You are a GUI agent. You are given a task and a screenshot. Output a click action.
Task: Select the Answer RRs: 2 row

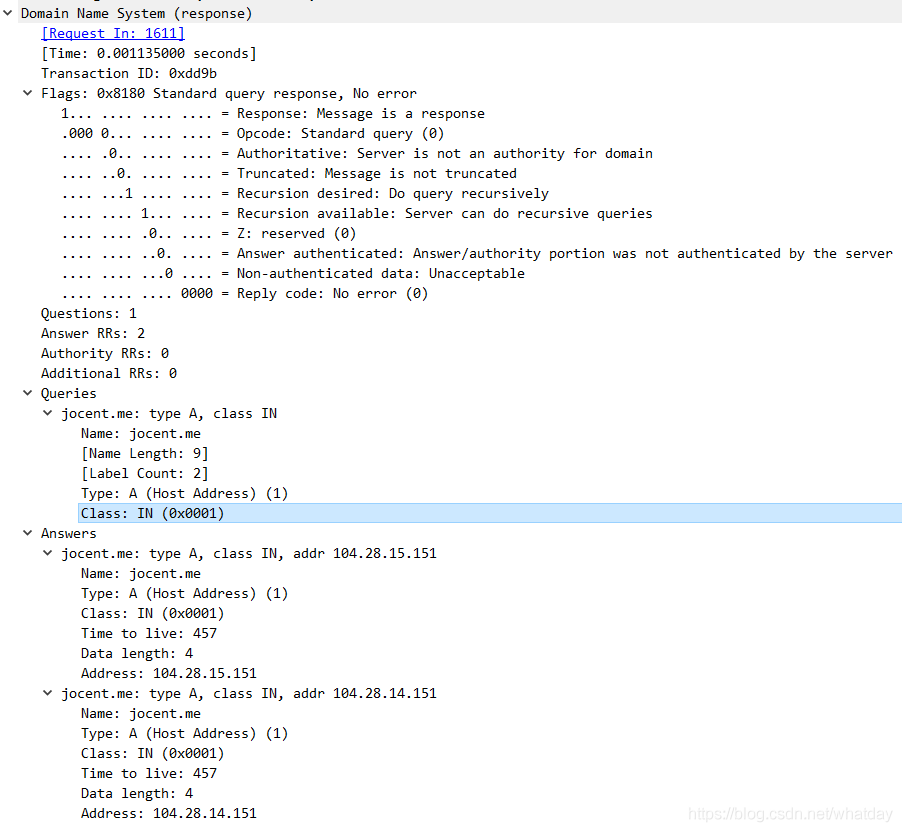click(93, 334)
